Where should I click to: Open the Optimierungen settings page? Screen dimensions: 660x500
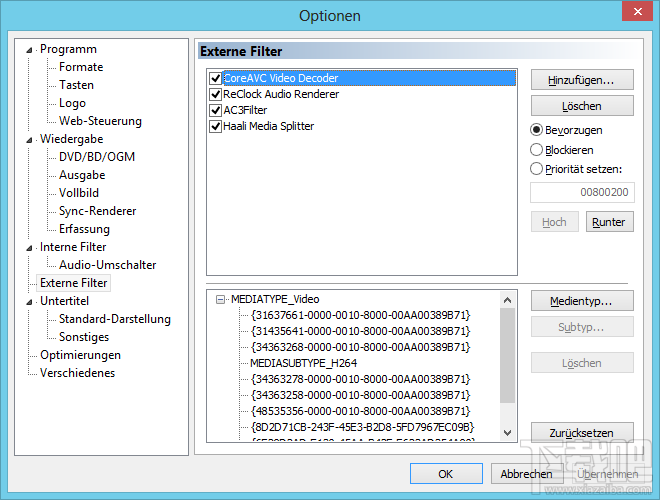80,355
